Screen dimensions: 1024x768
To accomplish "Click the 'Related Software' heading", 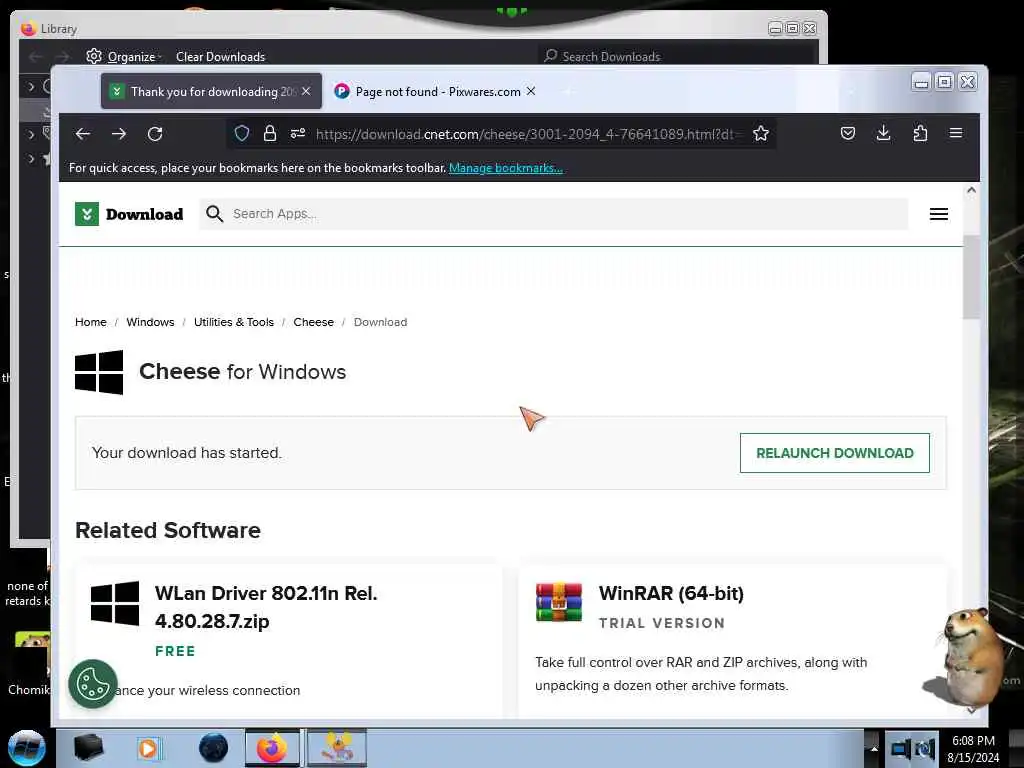I will pyautogui.click(x=168, y=530).
